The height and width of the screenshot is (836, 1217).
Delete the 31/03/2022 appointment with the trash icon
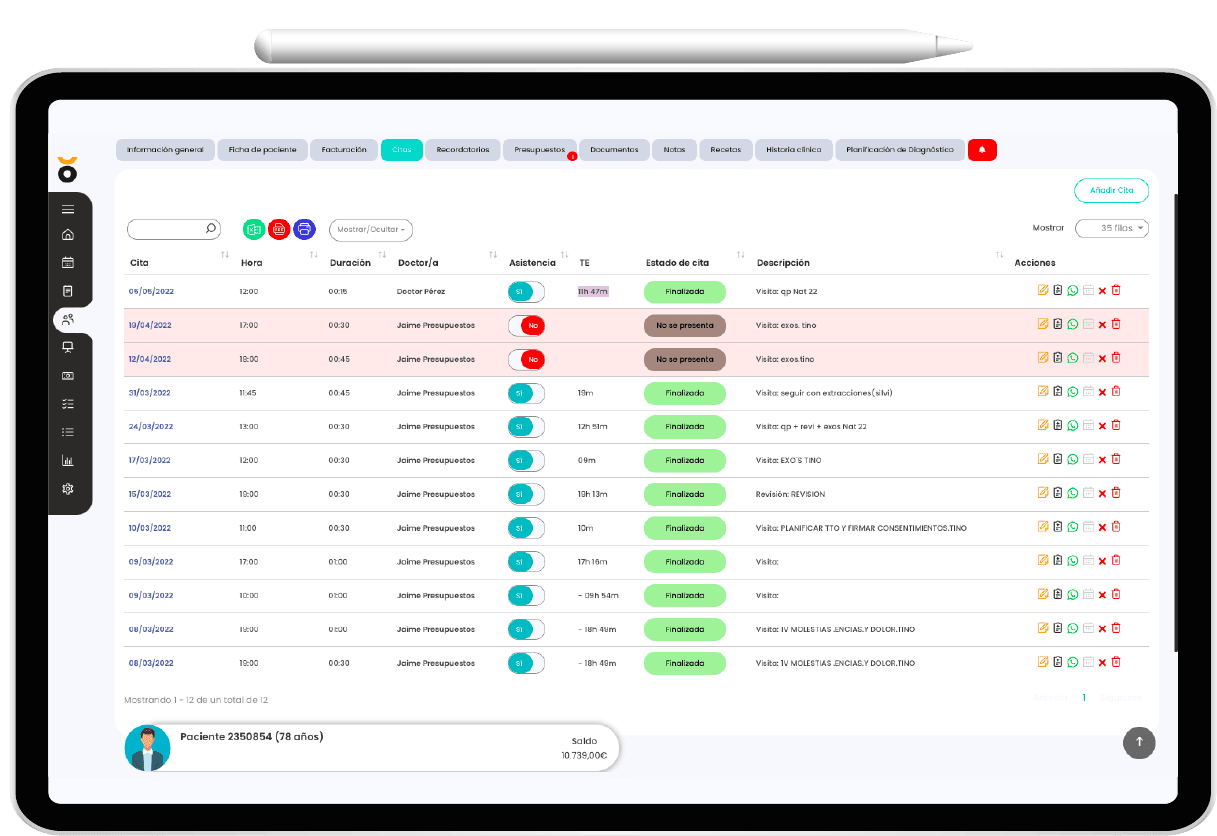(1116, 392)
